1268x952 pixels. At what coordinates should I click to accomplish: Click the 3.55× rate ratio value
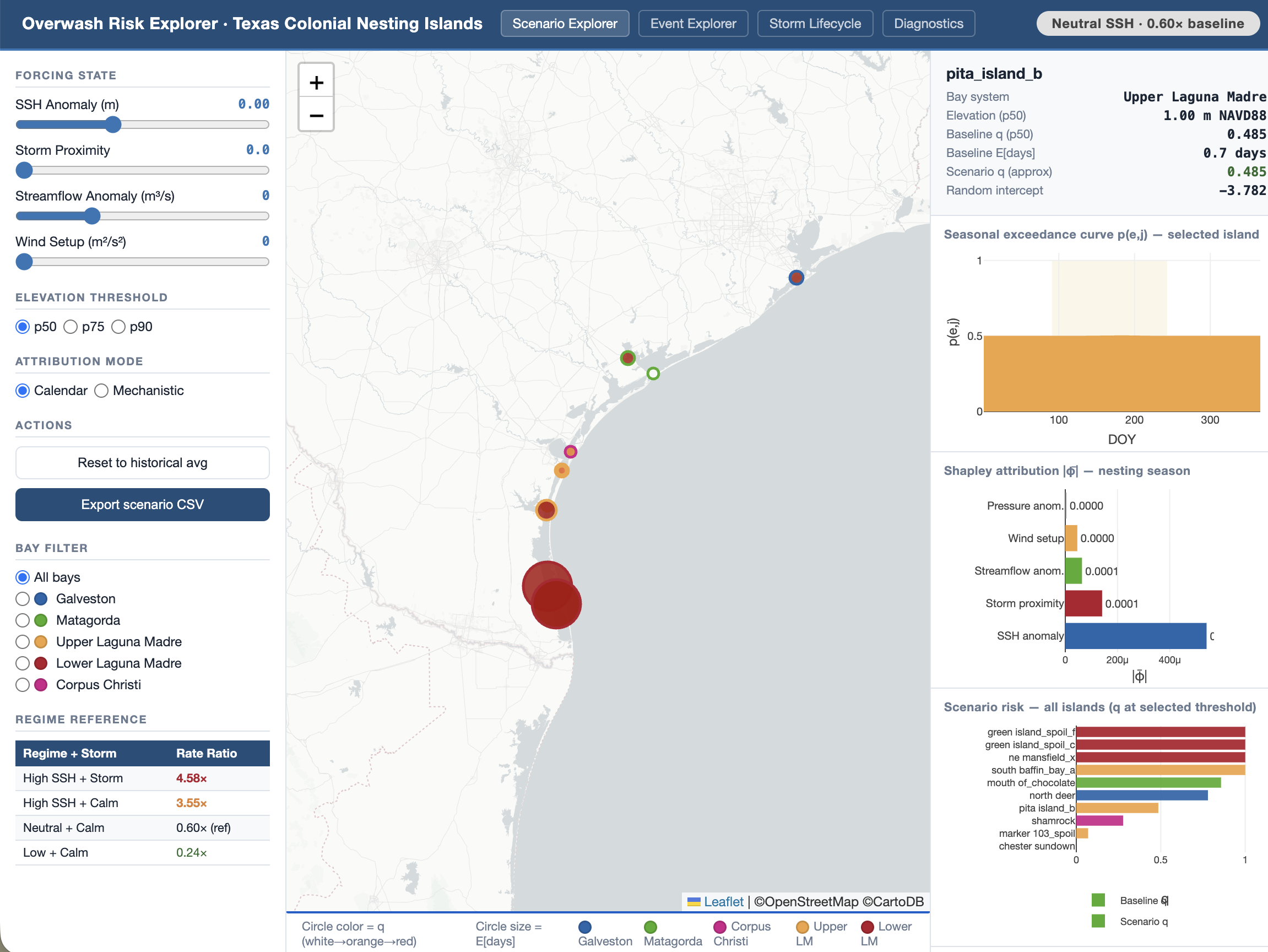(192, 803)
